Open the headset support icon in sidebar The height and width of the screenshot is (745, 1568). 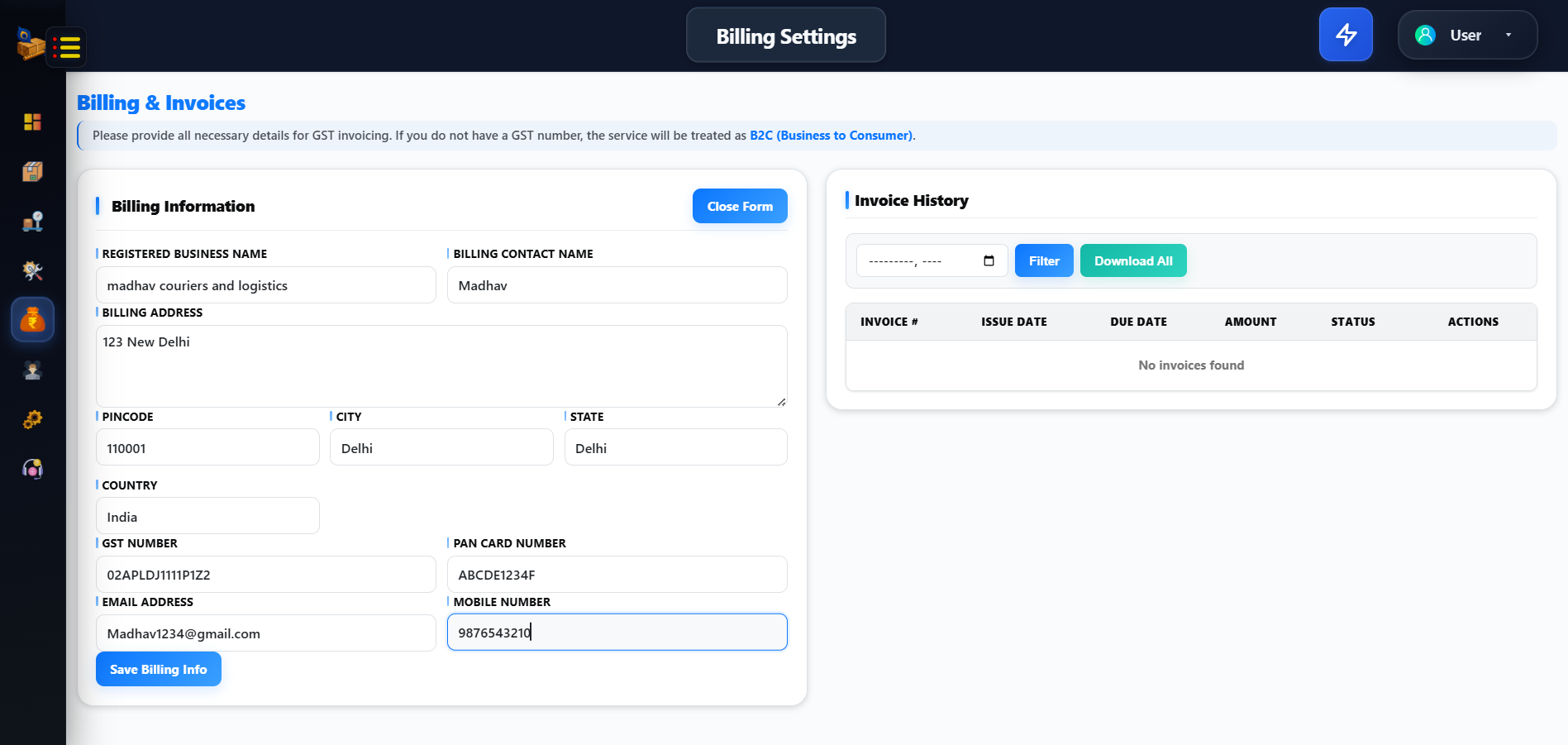pyautogui.click(x=32, y=469)
